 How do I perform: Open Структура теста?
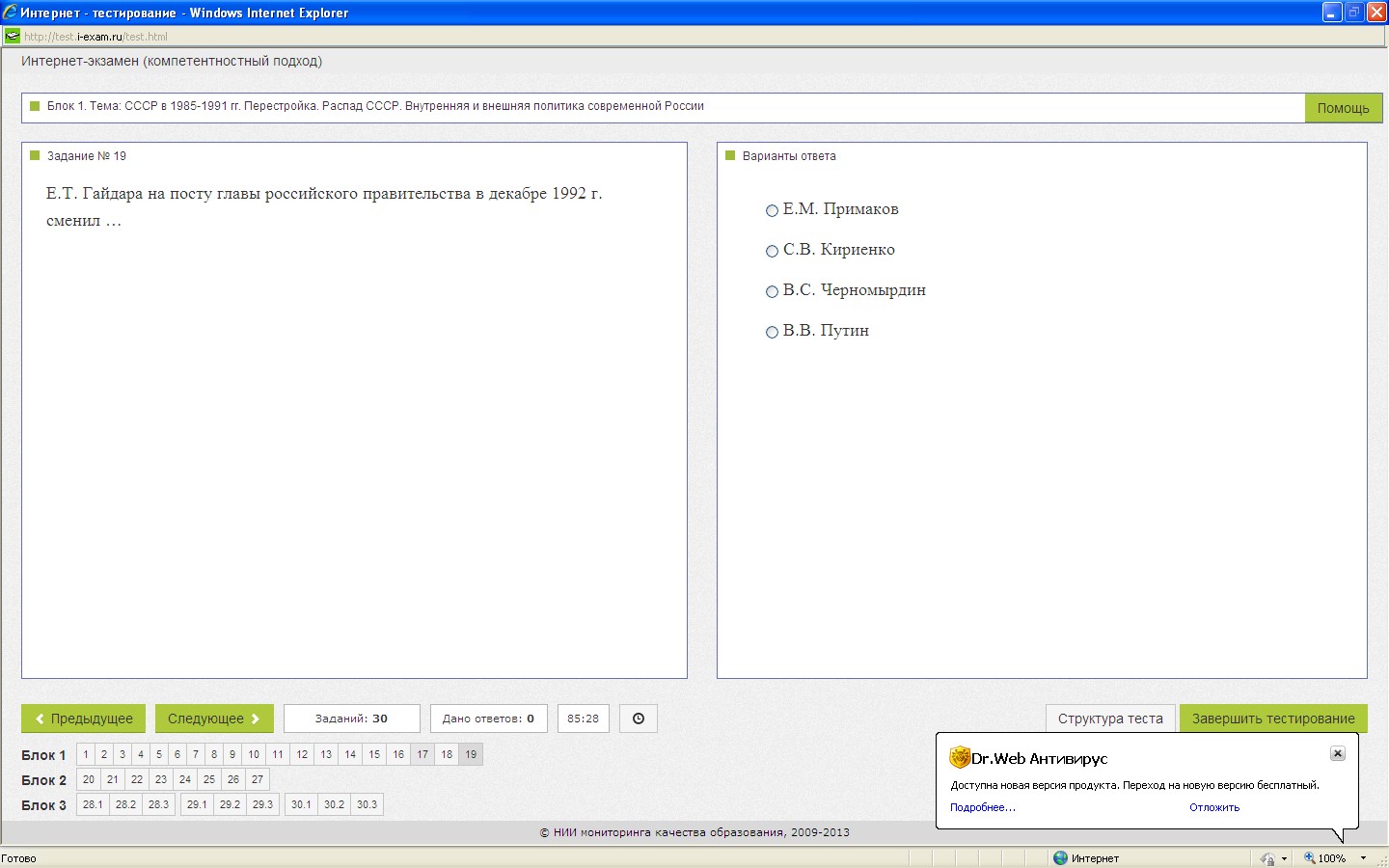point(1110,719)
